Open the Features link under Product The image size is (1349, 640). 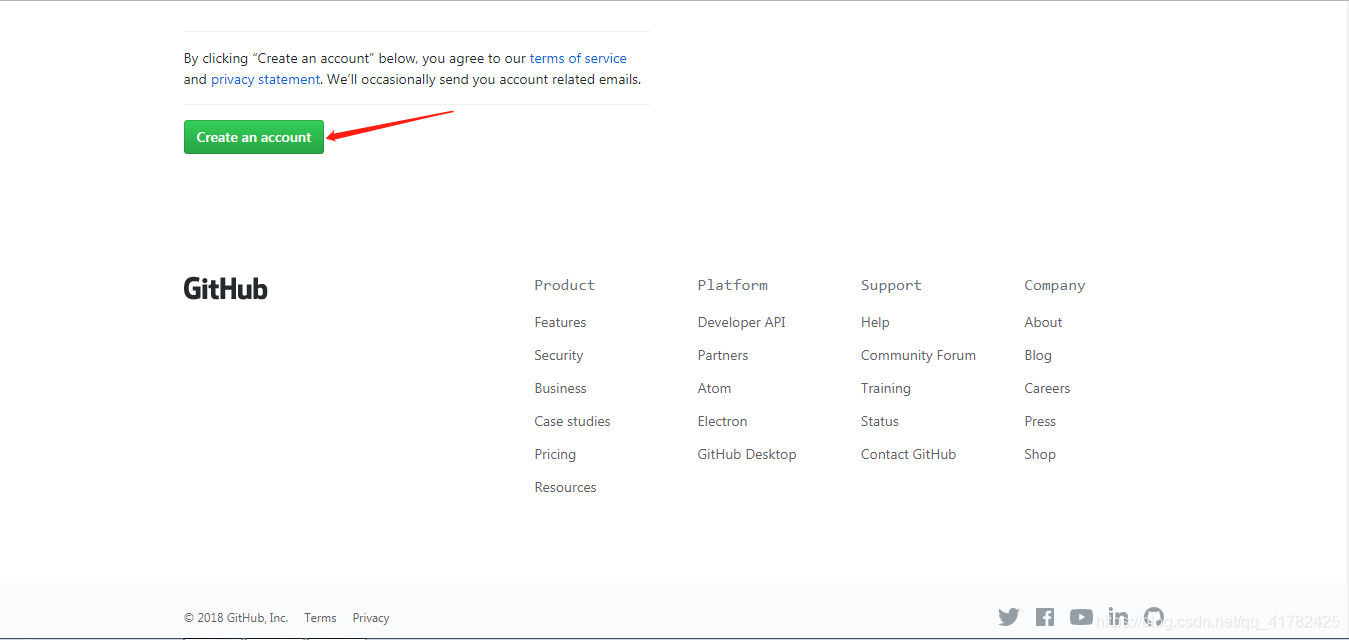point(560,322)
